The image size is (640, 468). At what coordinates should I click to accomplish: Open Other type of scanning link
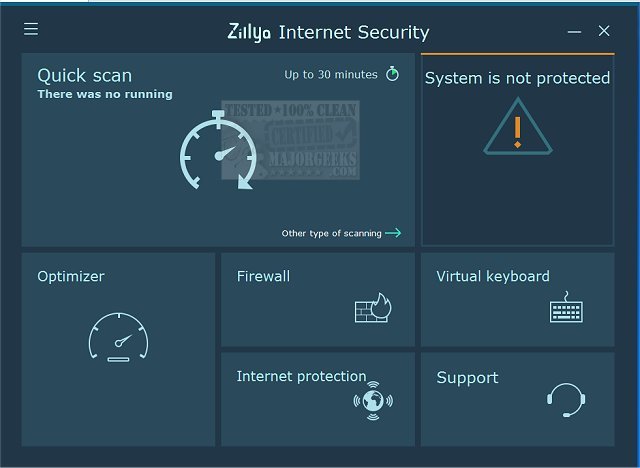coord(331,234)
